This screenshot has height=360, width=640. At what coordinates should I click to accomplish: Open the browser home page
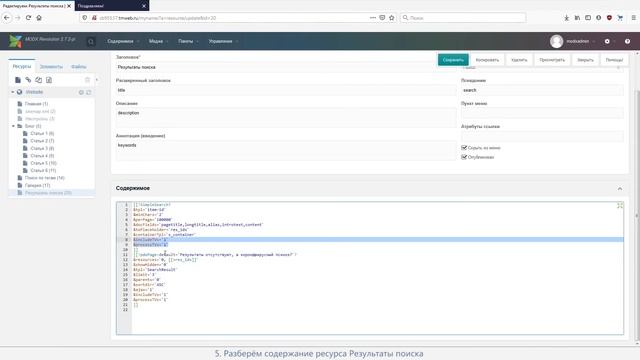pyautogui.click(x=39, y=18)
